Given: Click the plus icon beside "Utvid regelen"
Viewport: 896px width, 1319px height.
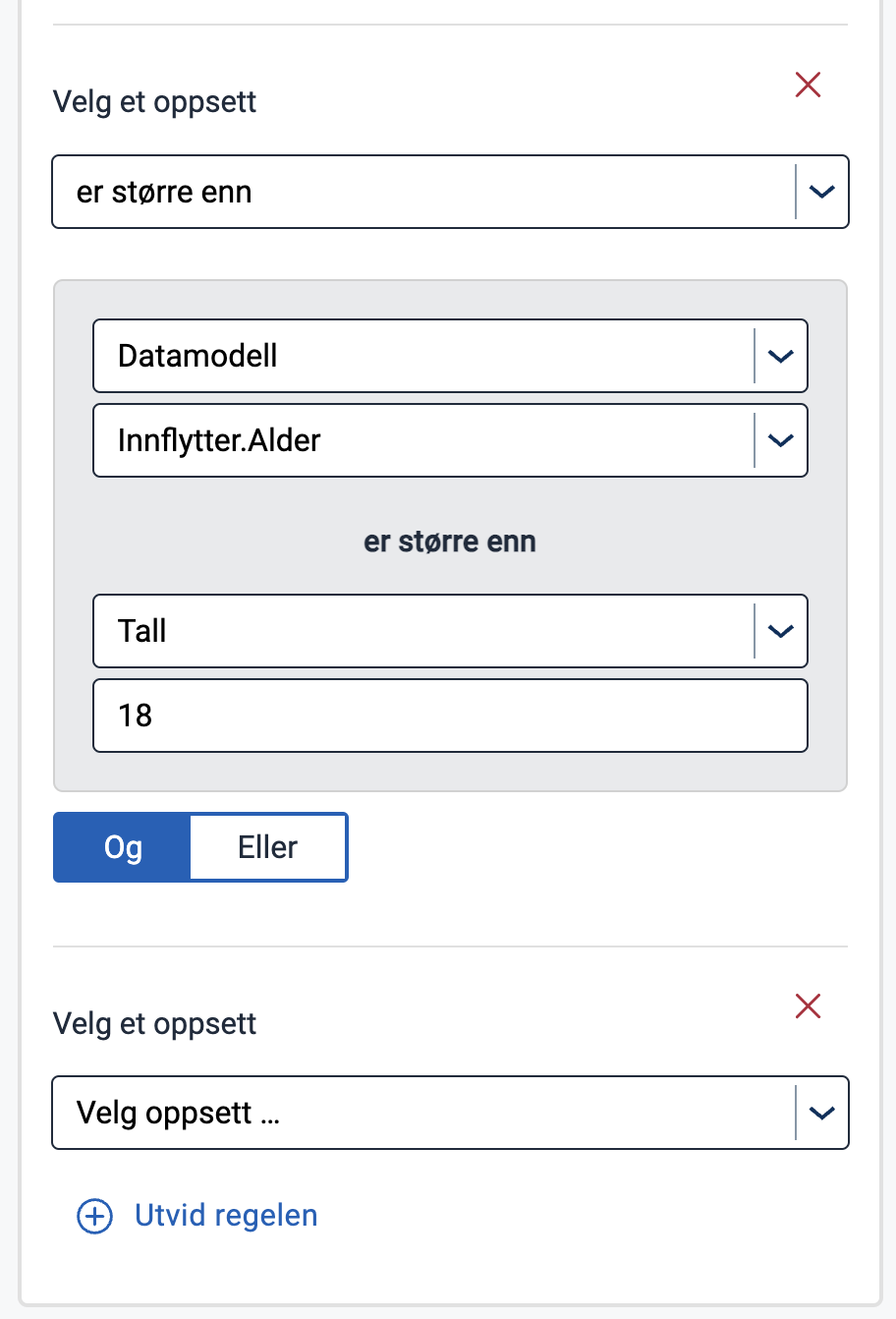Looking at the screenshot, I should tap(93, 1216).
